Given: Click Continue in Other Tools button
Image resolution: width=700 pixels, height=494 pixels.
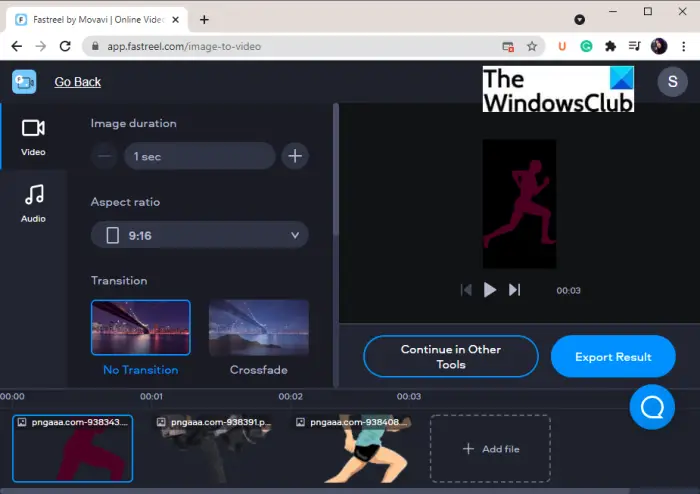Looking at the screenshot, I should coord(451,357).
